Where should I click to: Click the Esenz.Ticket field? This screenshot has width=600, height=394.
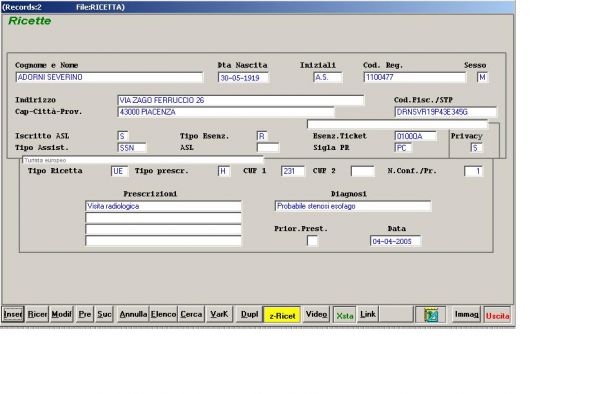pos(415,136)
